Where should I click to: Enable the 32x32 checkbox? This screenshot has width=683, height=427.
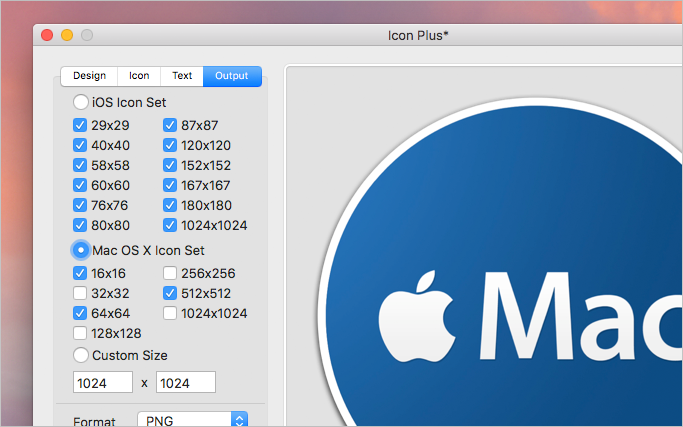click(x=80, y=293)
